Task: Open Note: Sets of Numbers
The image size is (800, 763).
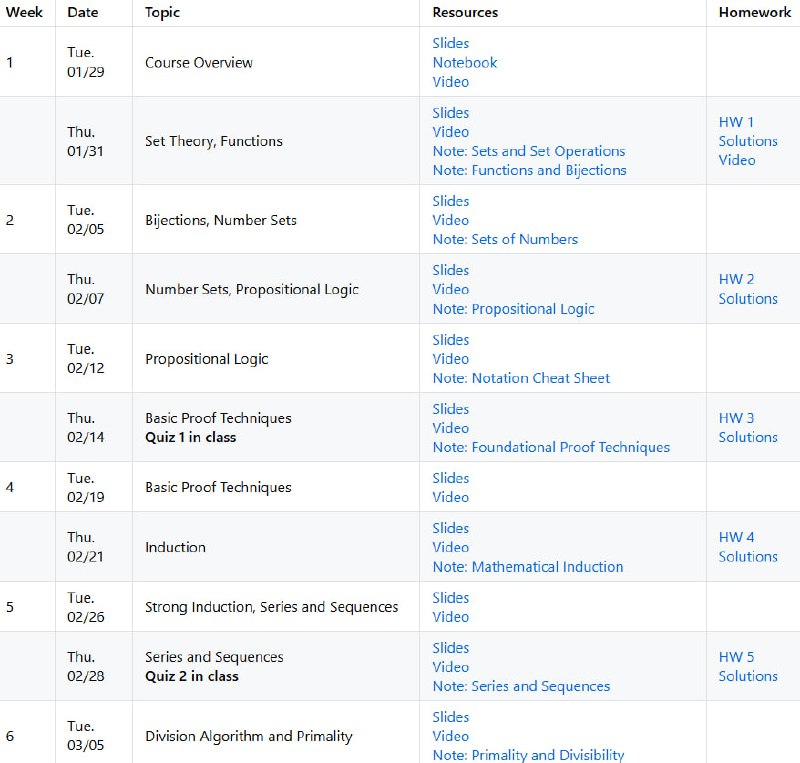Action: click(505, 239)
